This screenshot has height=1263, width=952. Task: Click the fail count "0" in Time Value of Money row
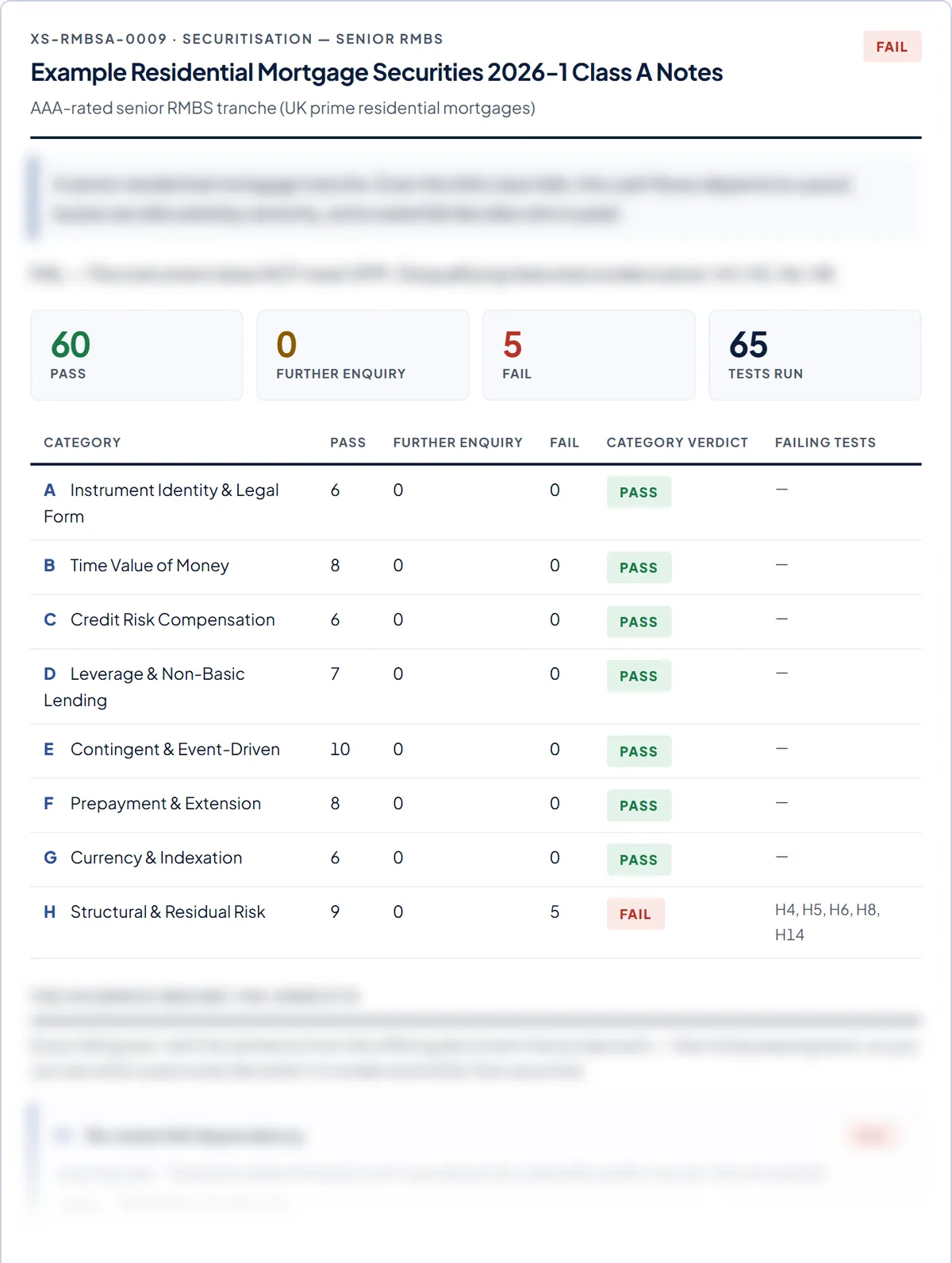[555, 565]
